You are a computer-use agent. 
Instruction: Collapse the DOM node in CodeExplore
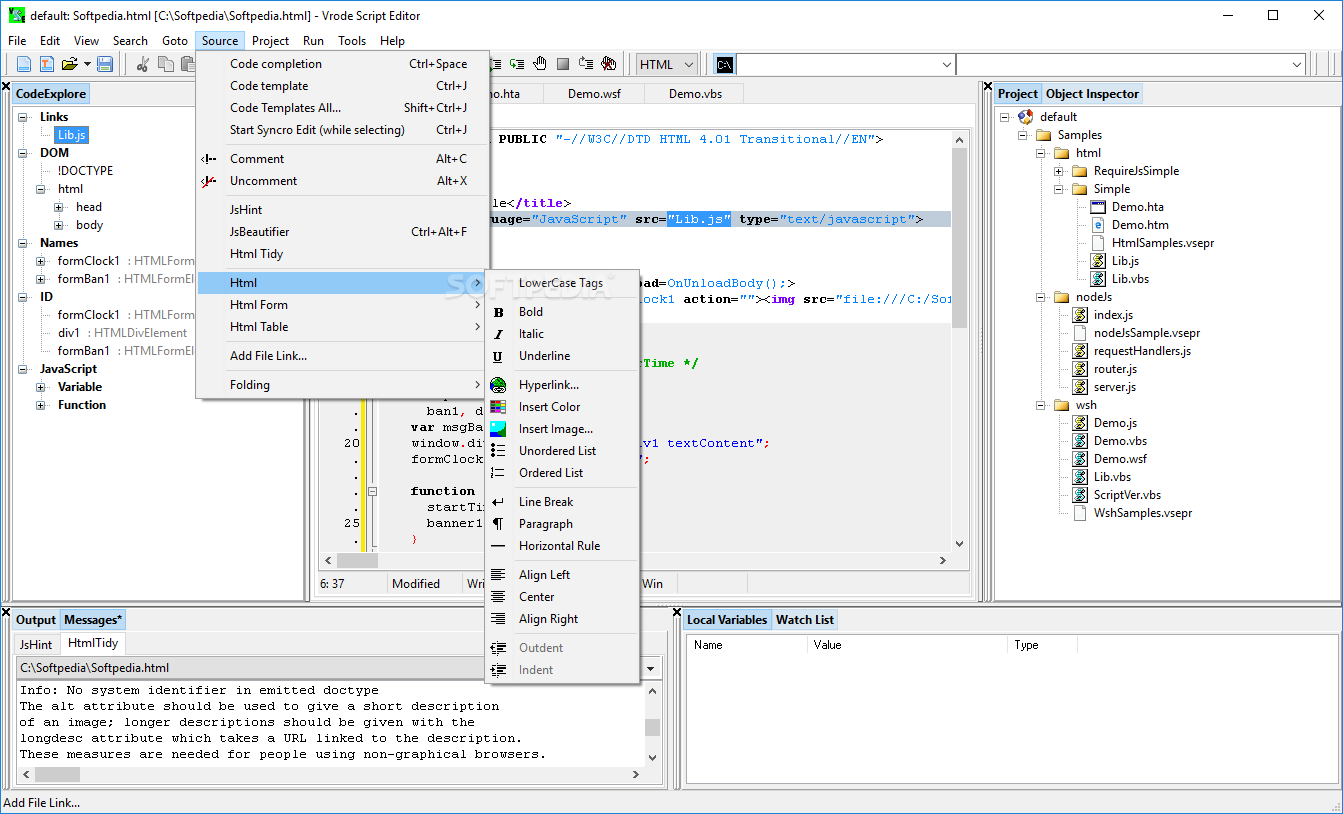(23, 153)
